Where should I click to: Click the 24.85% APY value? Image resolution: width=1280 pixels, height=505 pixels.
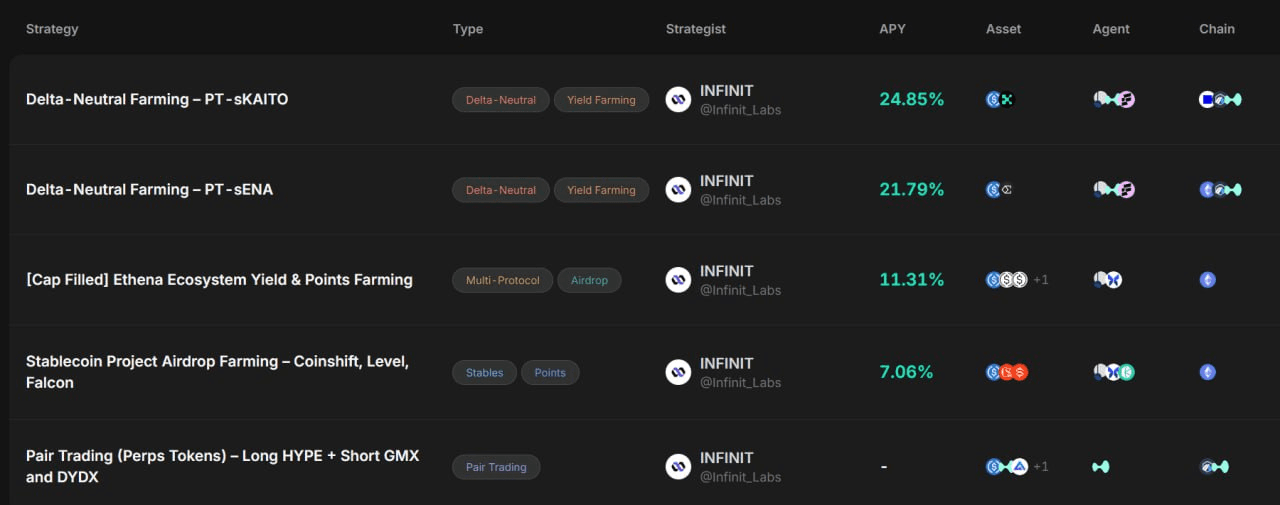click(x=912, y=99)
